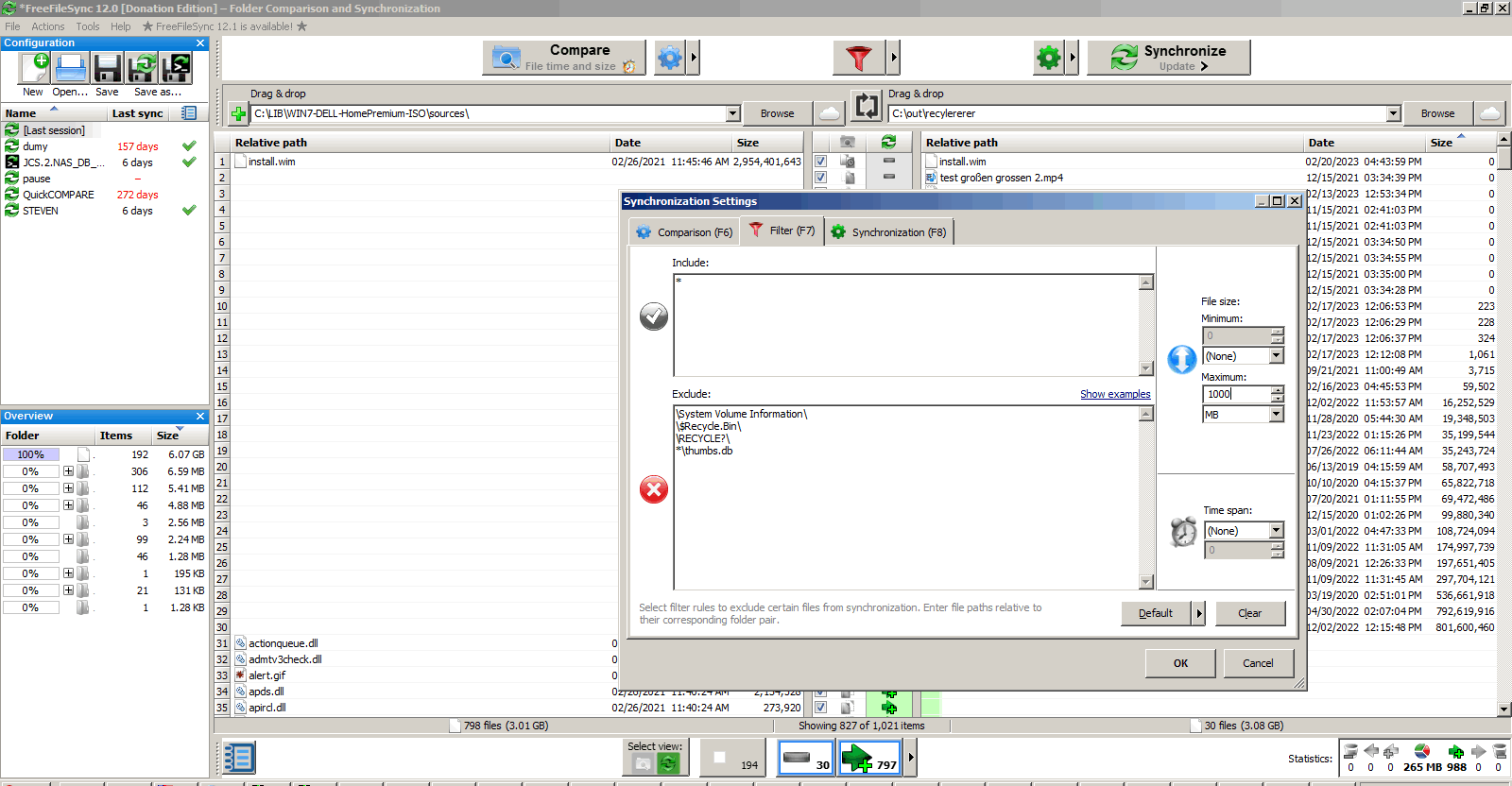This screenshot has height=786, width=1512.
Task: Expand folder with 306 items
Action: coord(68,471)
